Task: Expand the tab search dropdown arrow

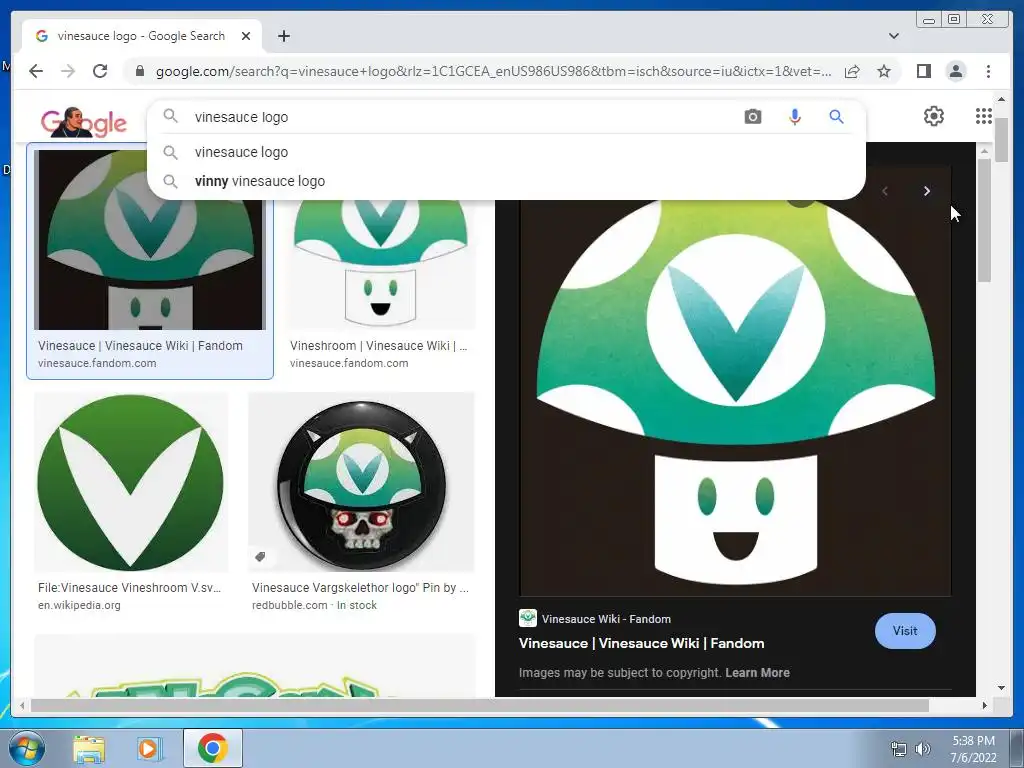Action: tap(894, 36)
